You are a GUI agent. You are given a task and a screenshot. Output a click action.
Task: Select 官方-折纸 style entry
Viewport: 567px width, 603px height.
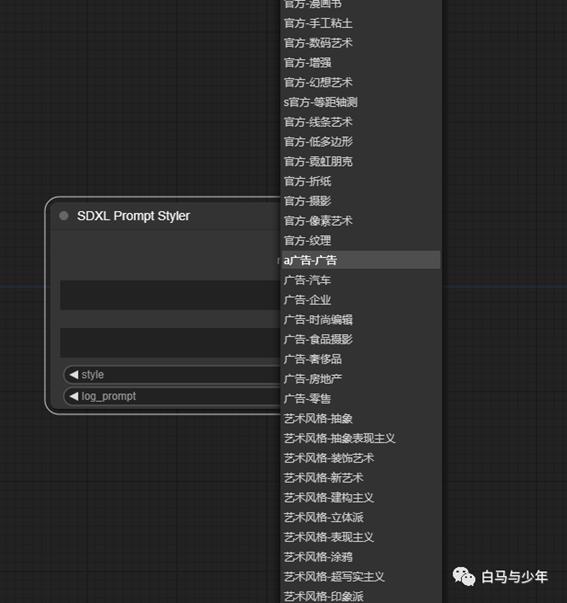[x=361, y=181]
